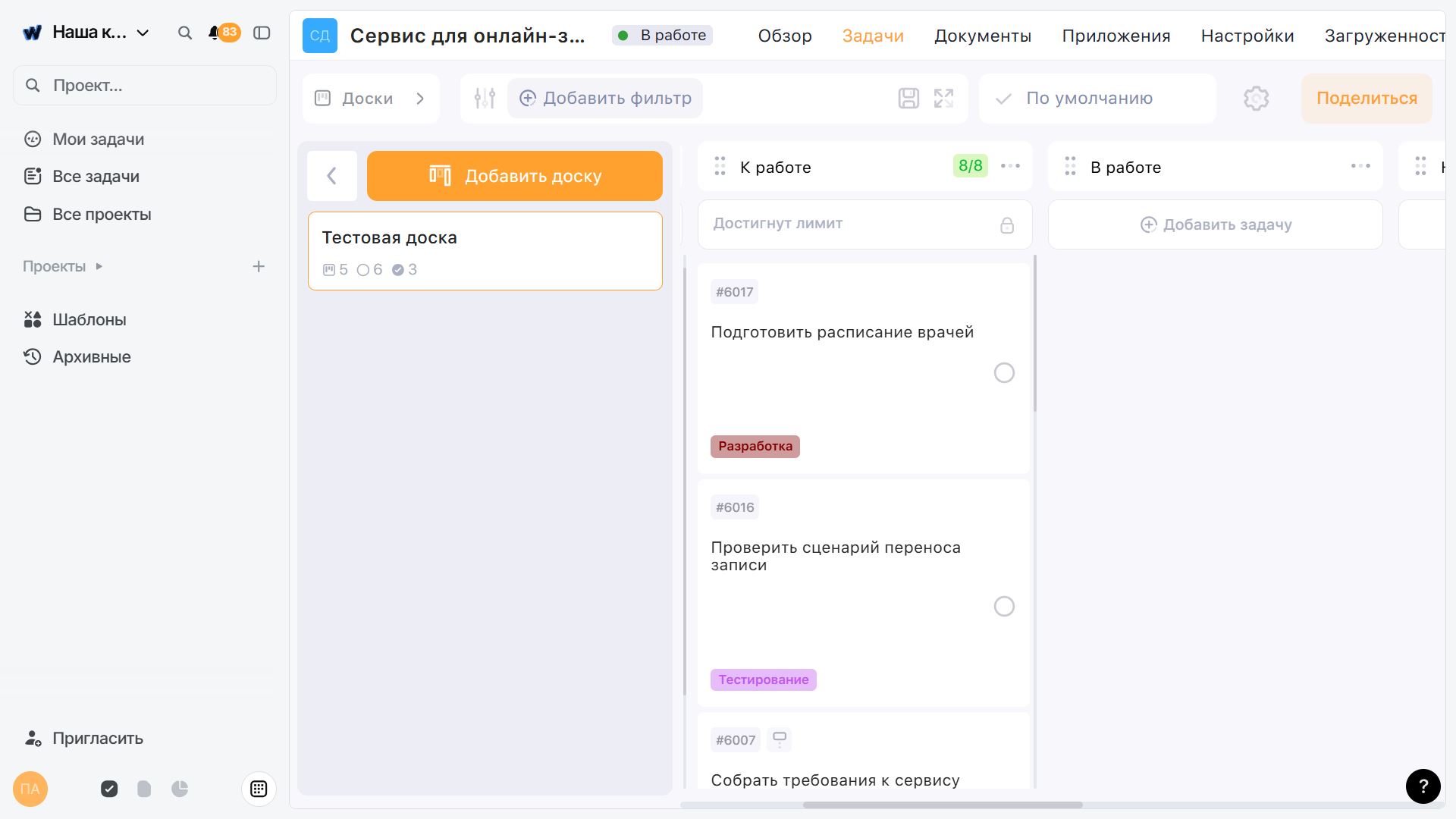This screenshot has width=1456, height=819.
Task: Open project status В работе dropdown
Action: coord(662,35)
